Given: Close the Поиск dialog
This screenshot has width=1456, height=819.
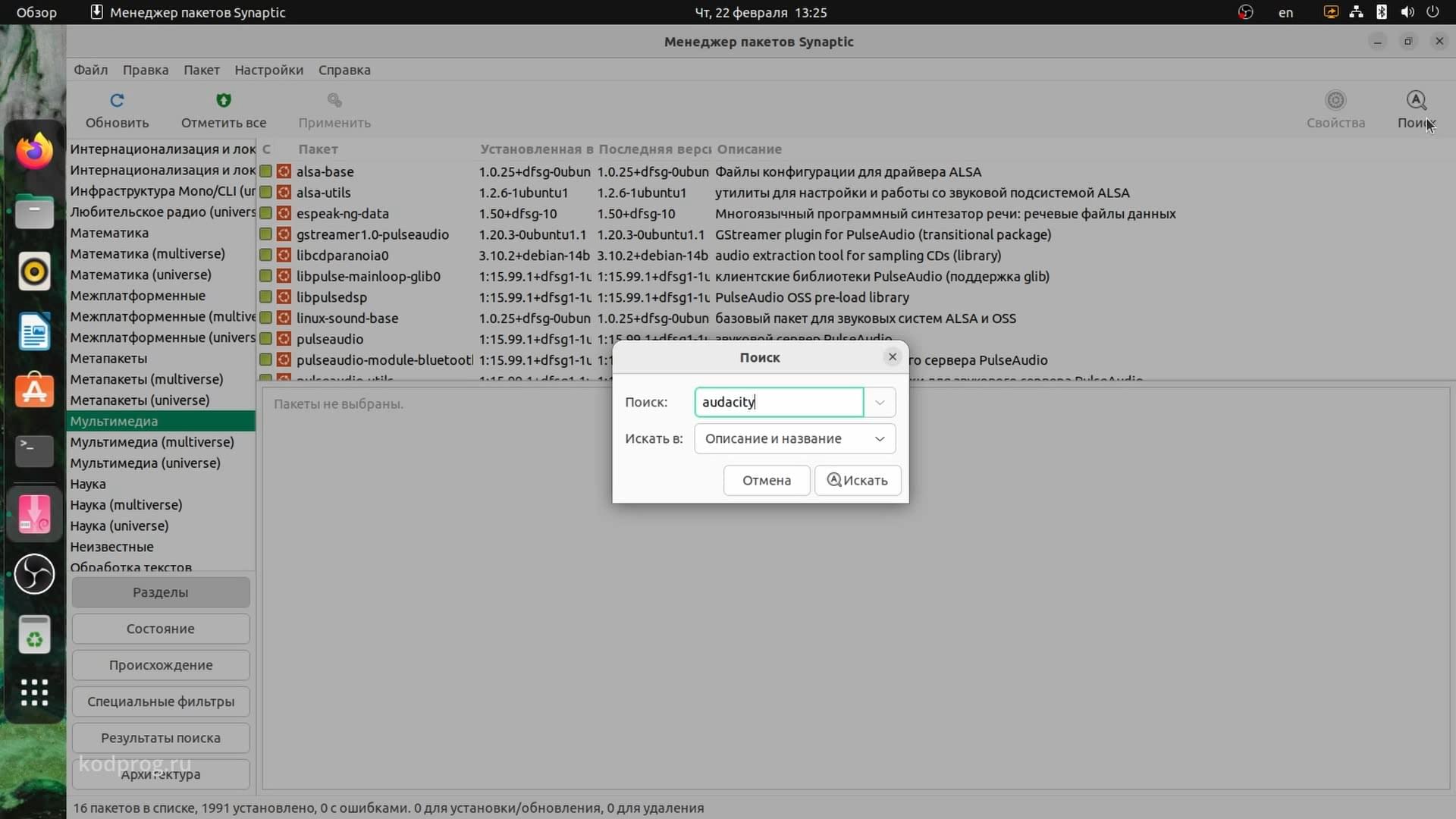Looking at the screenshot, I should 892,357.
